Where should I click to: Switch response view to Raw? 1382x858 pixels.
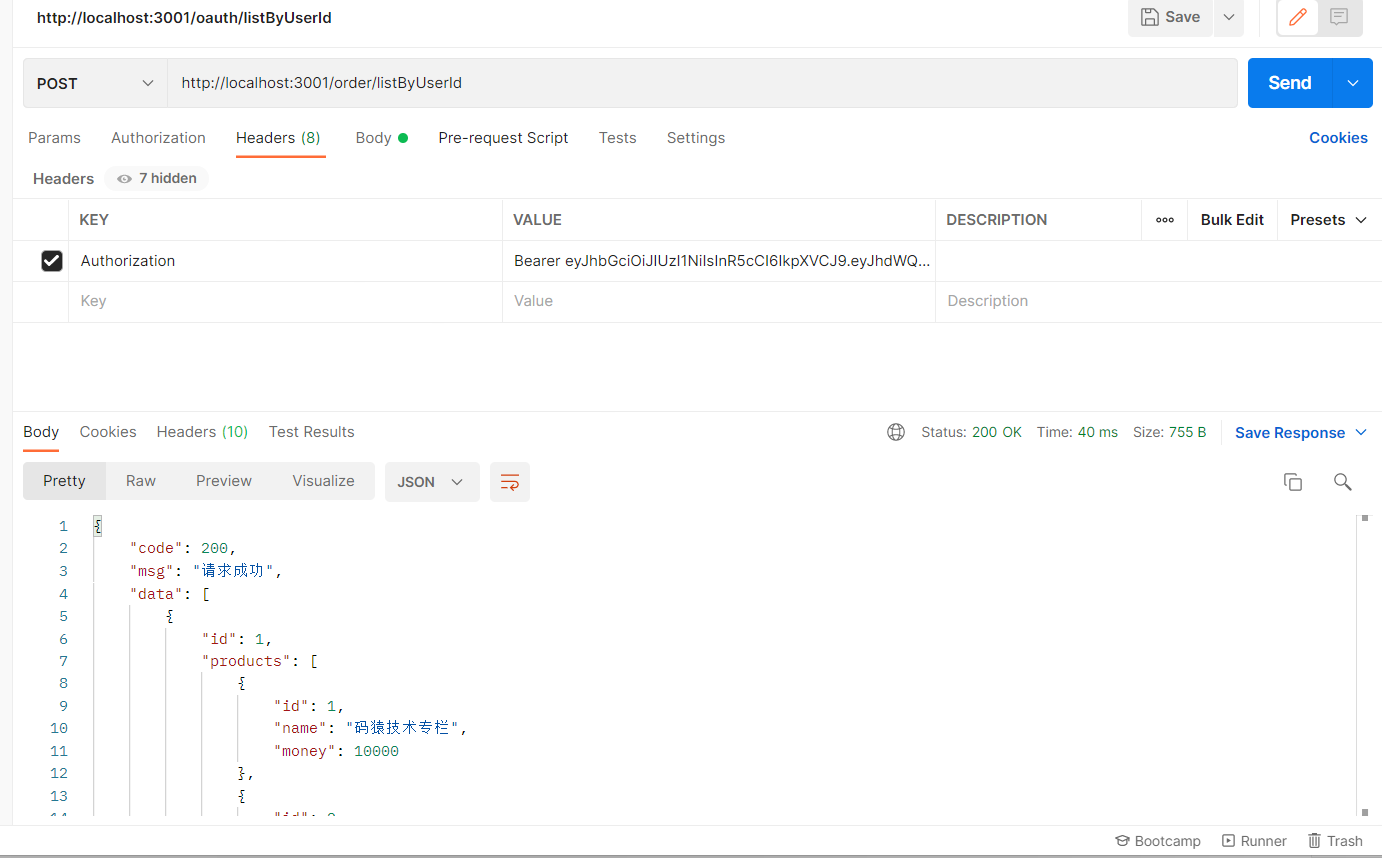click(x=141, y=481)
